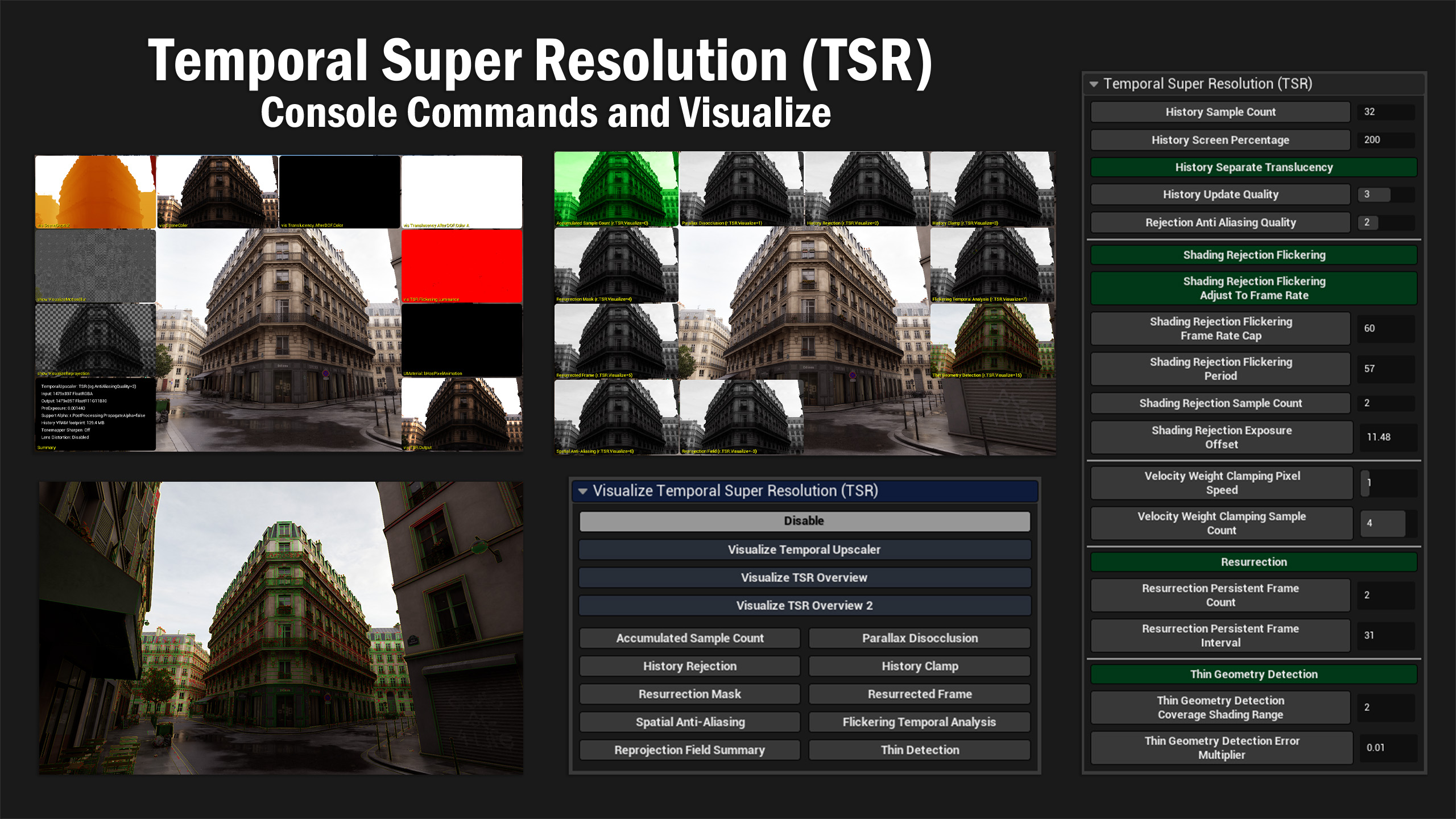Click the History Screen Percentage value field
This screenshot has height=819, width=1456.
(x=1386, y=140)
